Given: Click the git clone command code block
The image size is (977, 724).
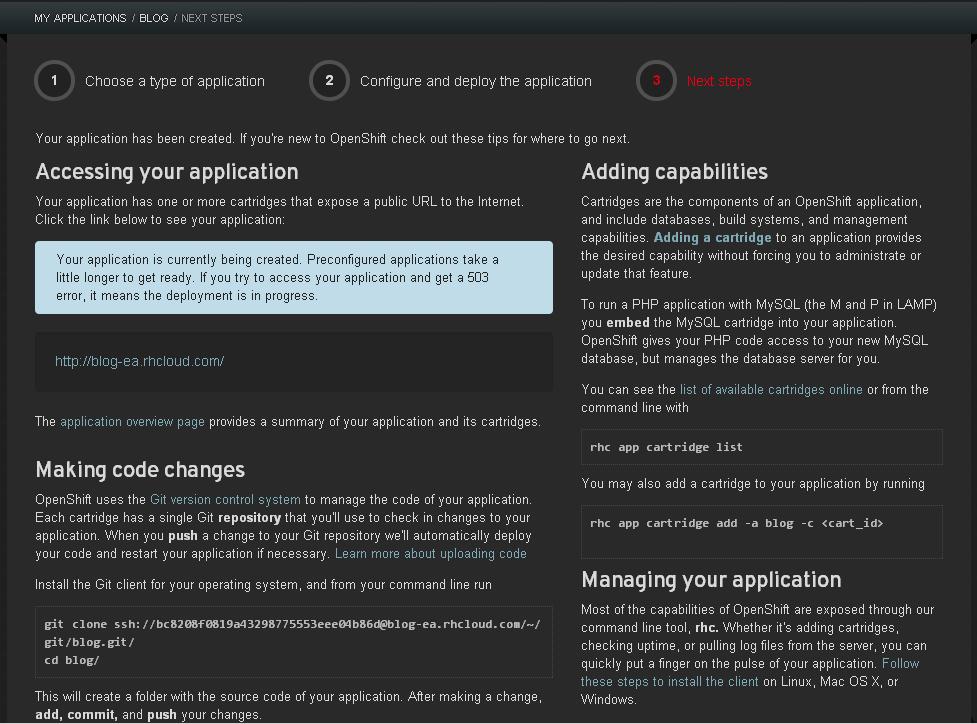Looking at the screenshot, I should pos(294,642).
